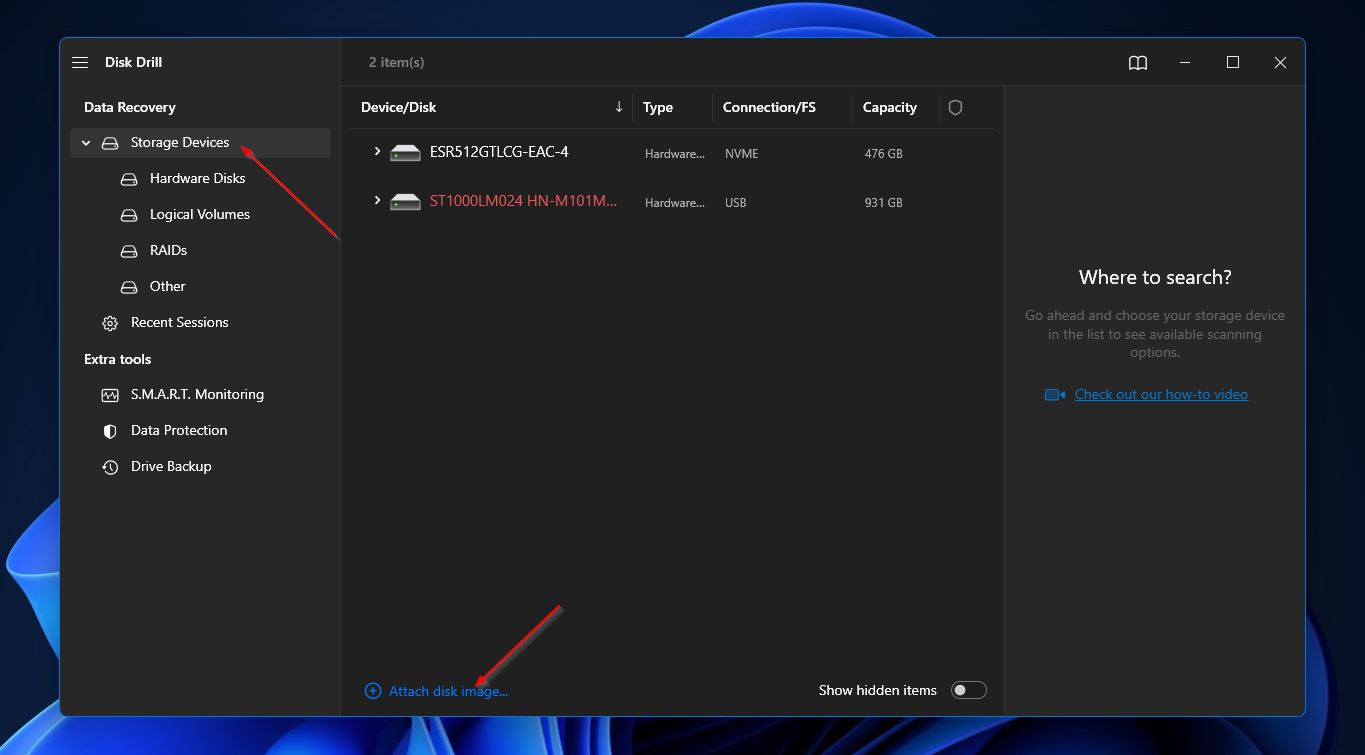
Task: Select the ST1000LM024 HN-M101M disk name
Action: click(x=523, y=201)
